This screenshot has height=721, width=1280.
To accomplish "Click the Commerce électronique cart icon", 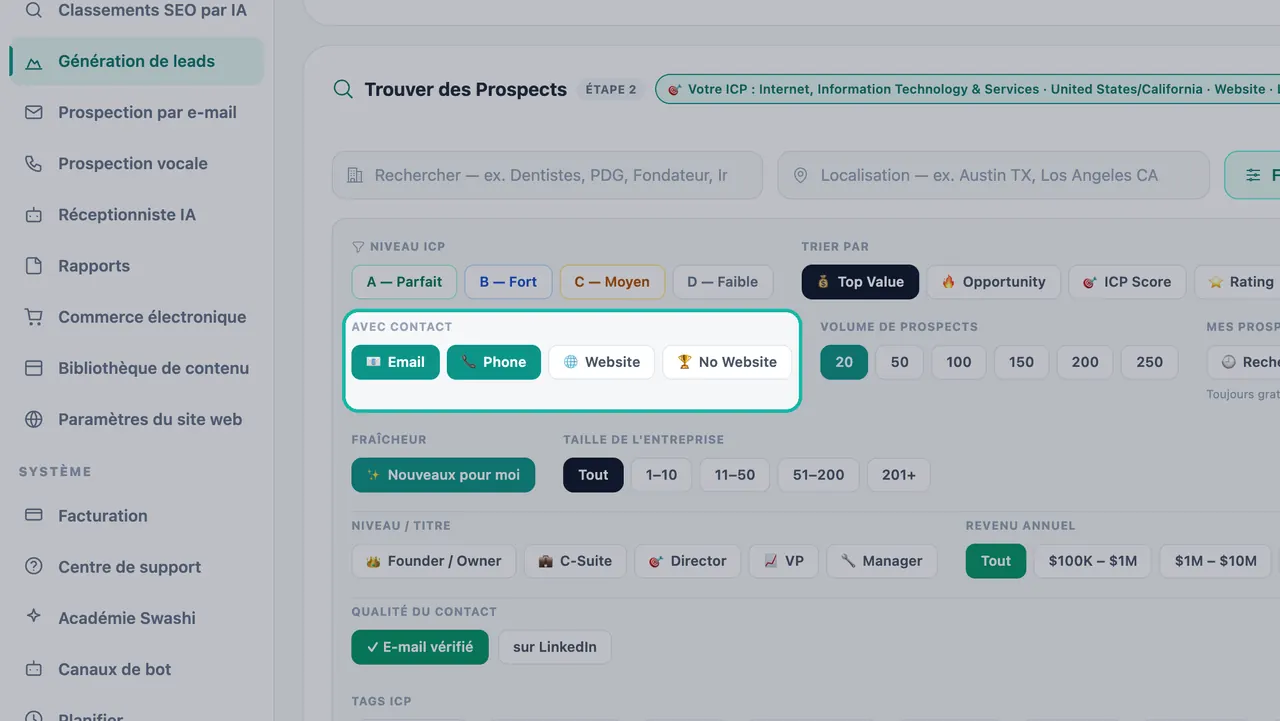I will pyautogui.click(x=34, y=317).
